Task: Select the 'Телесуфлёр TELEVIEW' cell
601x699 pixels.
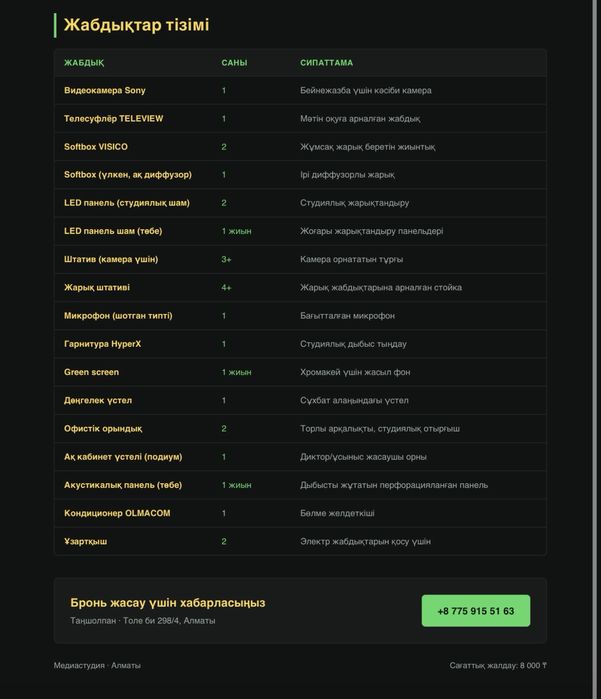Action: point(113,119)
